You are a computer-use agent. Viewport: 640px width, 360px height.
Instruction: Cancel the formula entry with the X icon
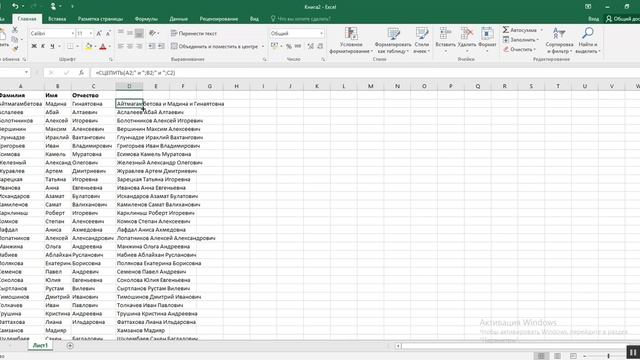coord(51,73)
